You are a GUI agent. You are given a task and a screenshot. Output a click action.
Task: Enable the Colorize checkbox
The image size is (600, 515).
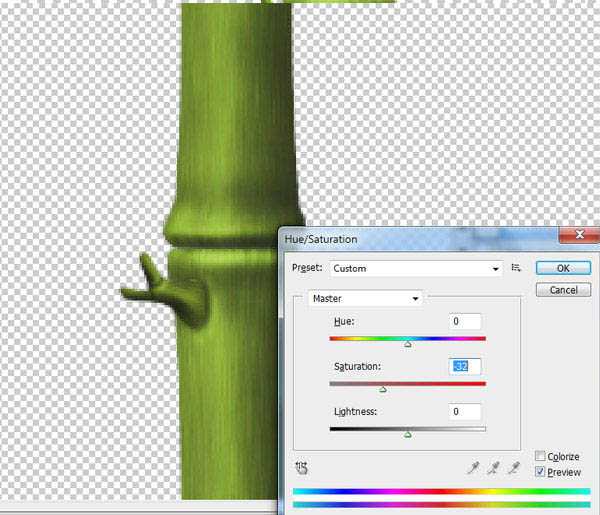540,456
